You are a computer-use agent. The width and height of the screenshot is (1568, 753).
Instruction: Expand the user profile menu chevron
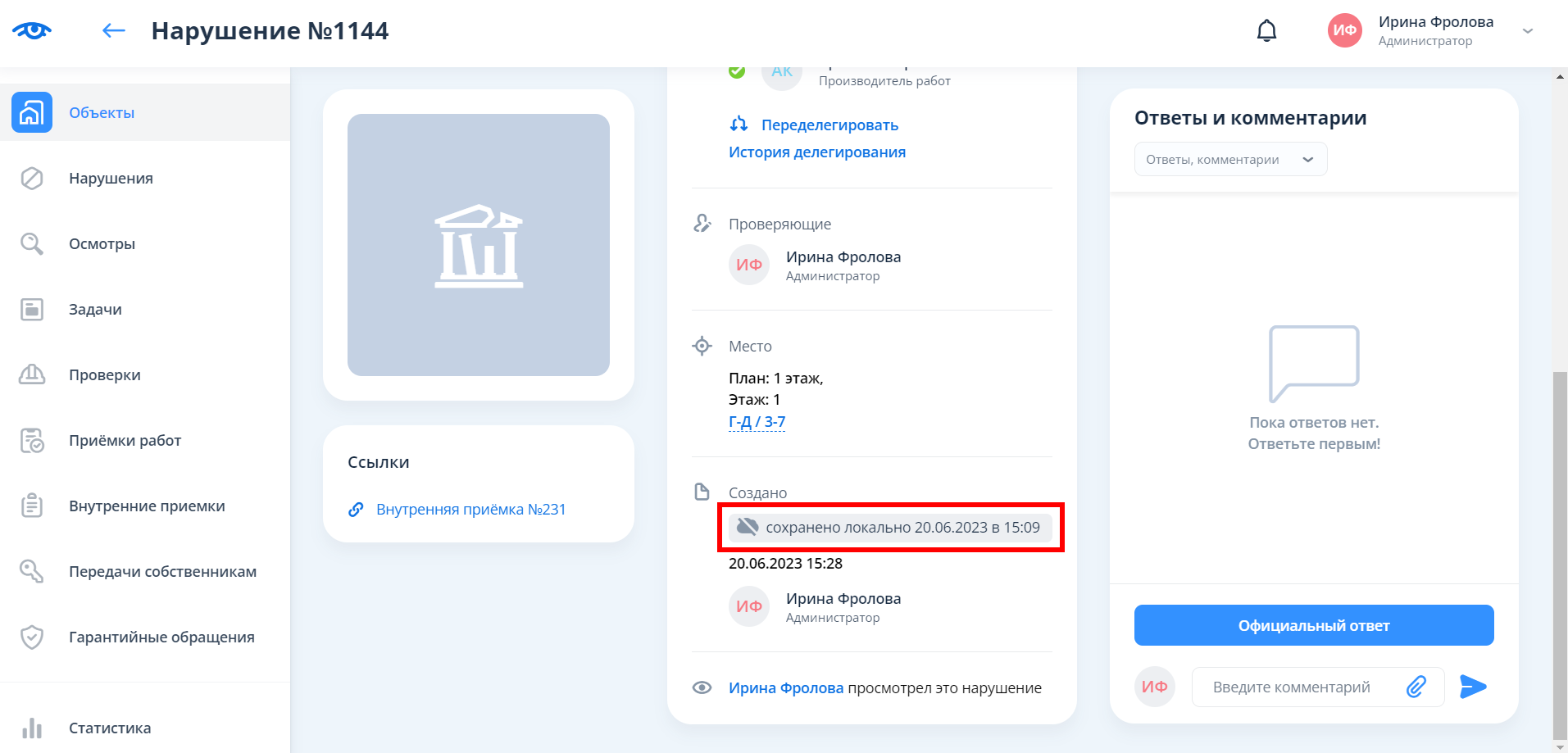(1527, 31)
